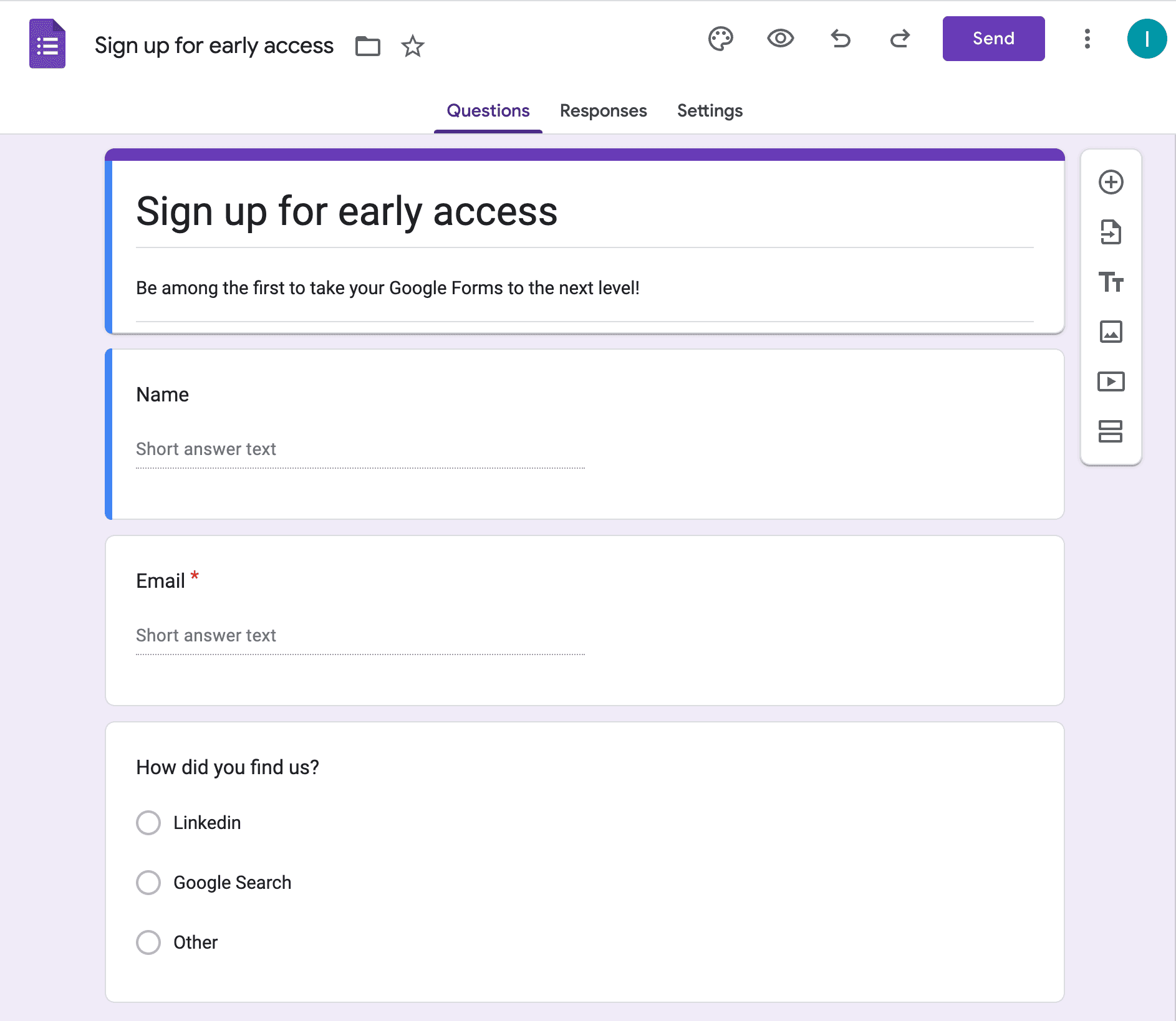Preview the form with eye icon
This screenshot has height=1021, width=1176.
pos(780,39)
